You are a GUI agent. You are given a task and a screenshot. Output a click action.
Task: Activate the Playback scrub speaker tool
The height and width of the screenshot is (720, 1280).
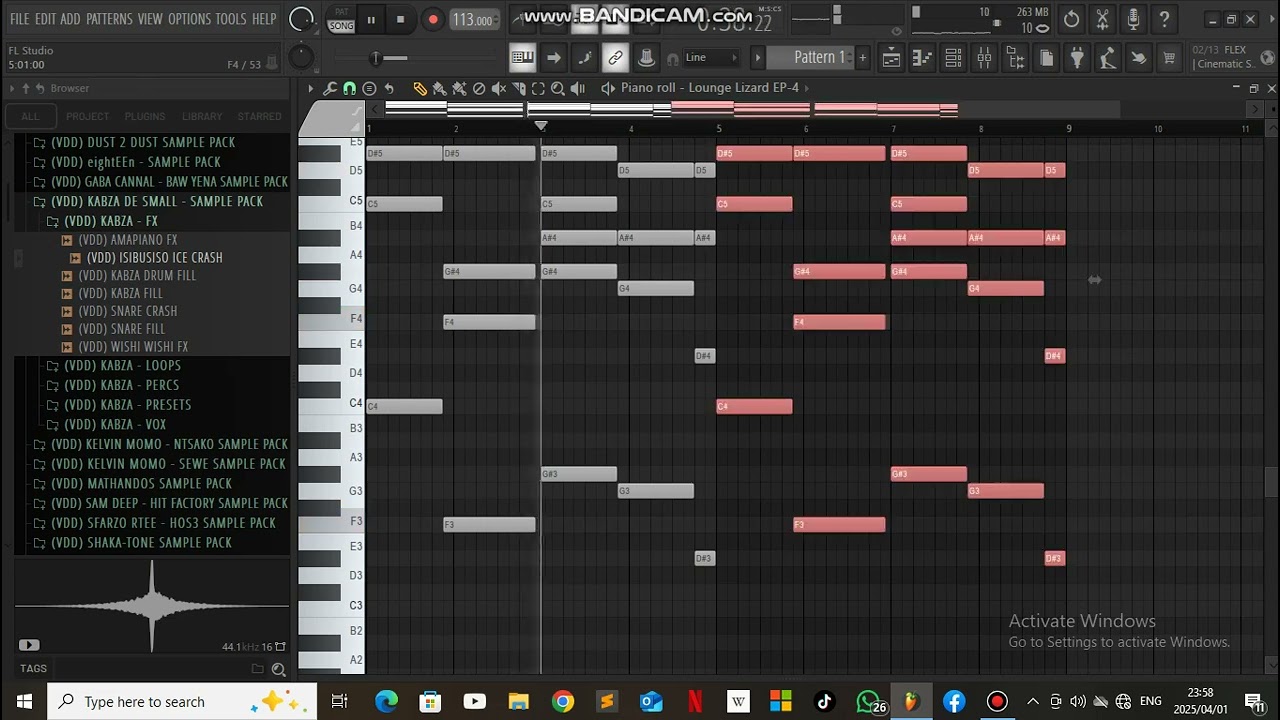pyautogui.click(x=578, y=89)
